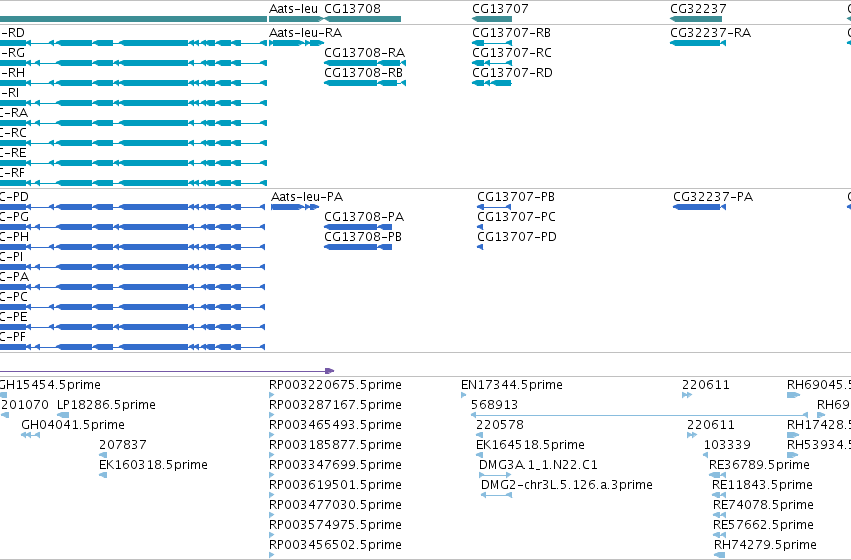This screenshot has height=560, width=851.
Task: Click the purple arrow feature line
Action: pos(167,371)
